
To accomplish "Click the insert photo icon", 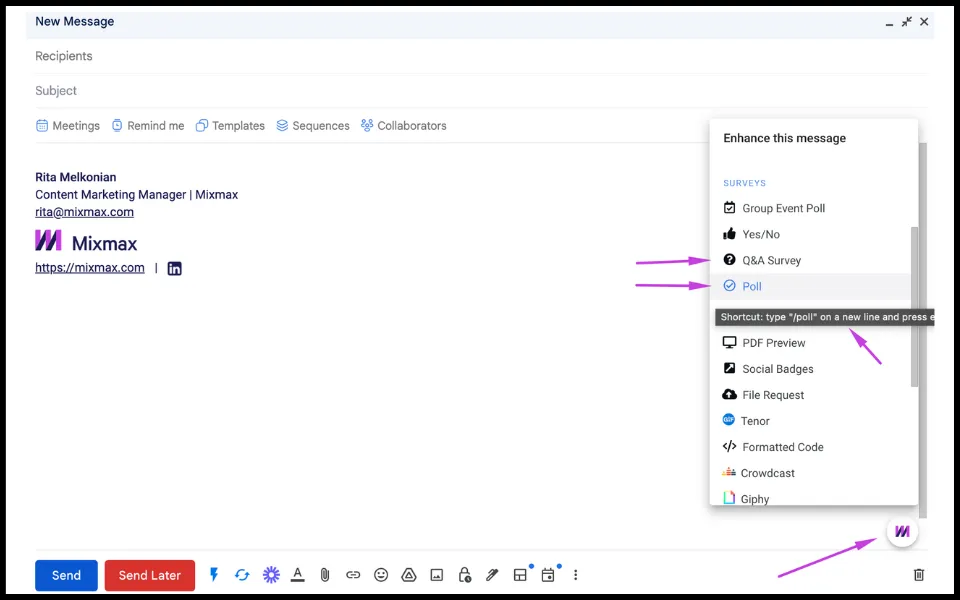I will point(437,575).
